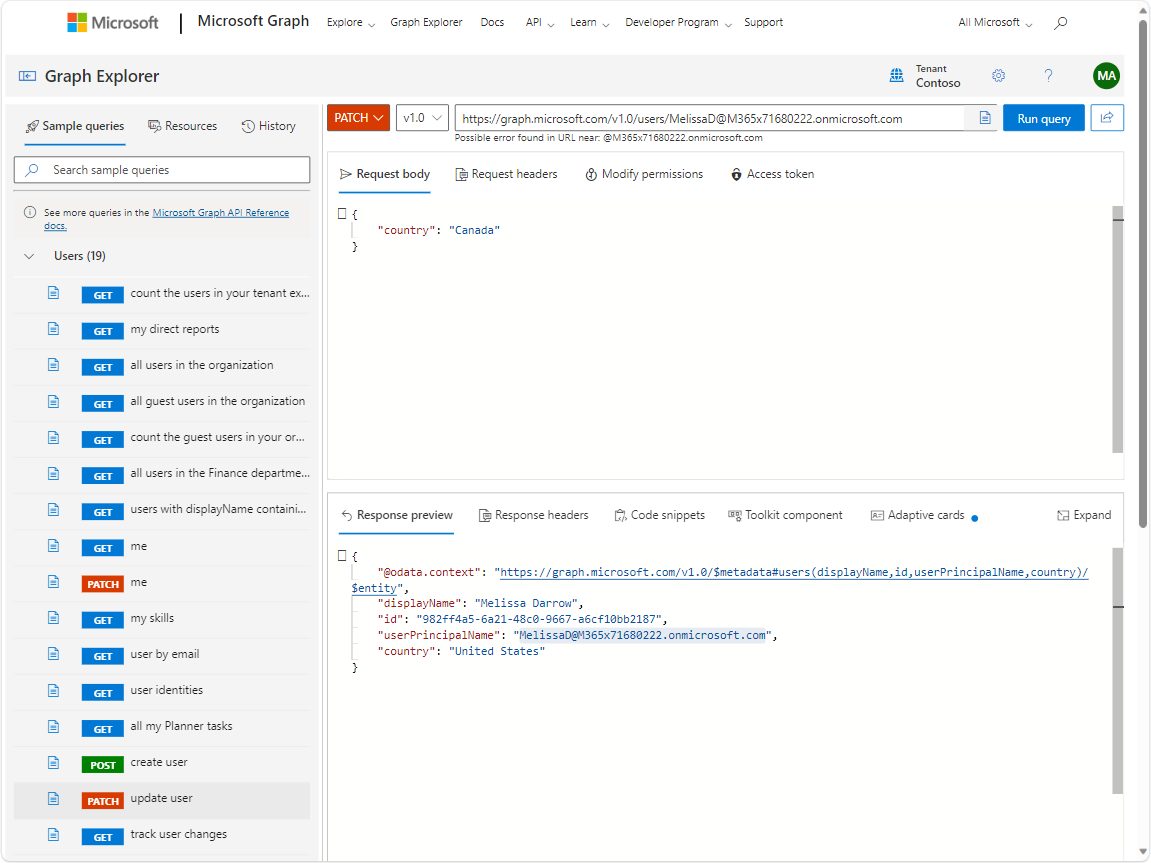Viewport: 1151px width, 863px height.
Task: Open the Code snippets tab
Action: click(x=659, y=515)
